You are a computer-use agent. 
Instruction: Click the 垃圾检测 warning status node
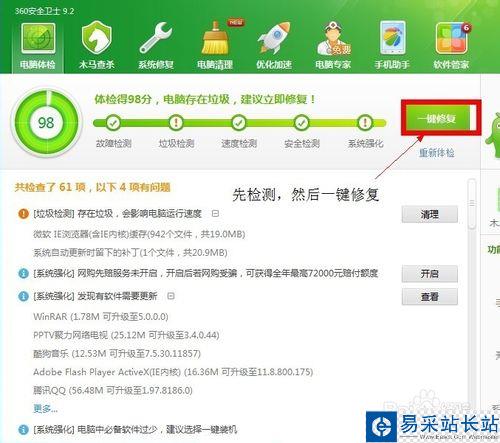pos(176,123)
